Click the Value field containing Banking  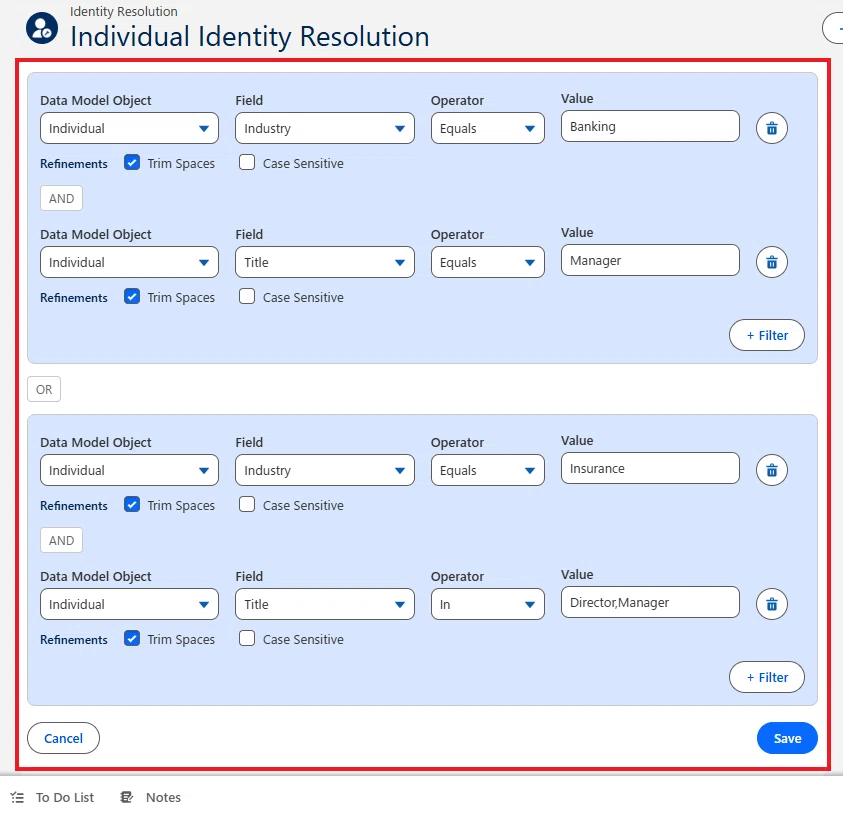click(x=650, y=126)
